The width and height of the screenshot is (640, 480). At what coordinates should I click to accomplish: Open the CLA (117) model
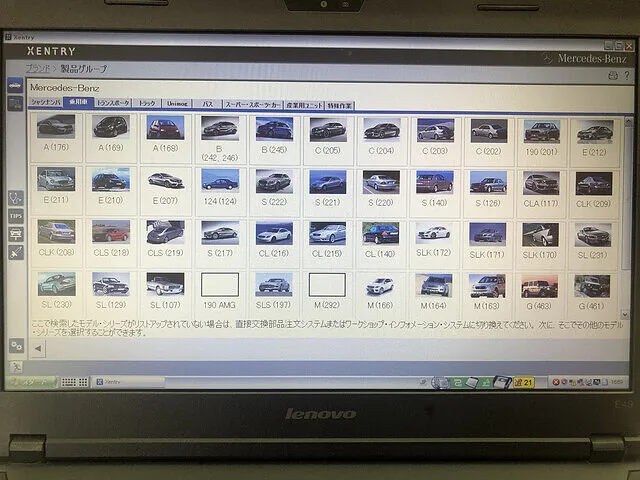pos(541,183)
